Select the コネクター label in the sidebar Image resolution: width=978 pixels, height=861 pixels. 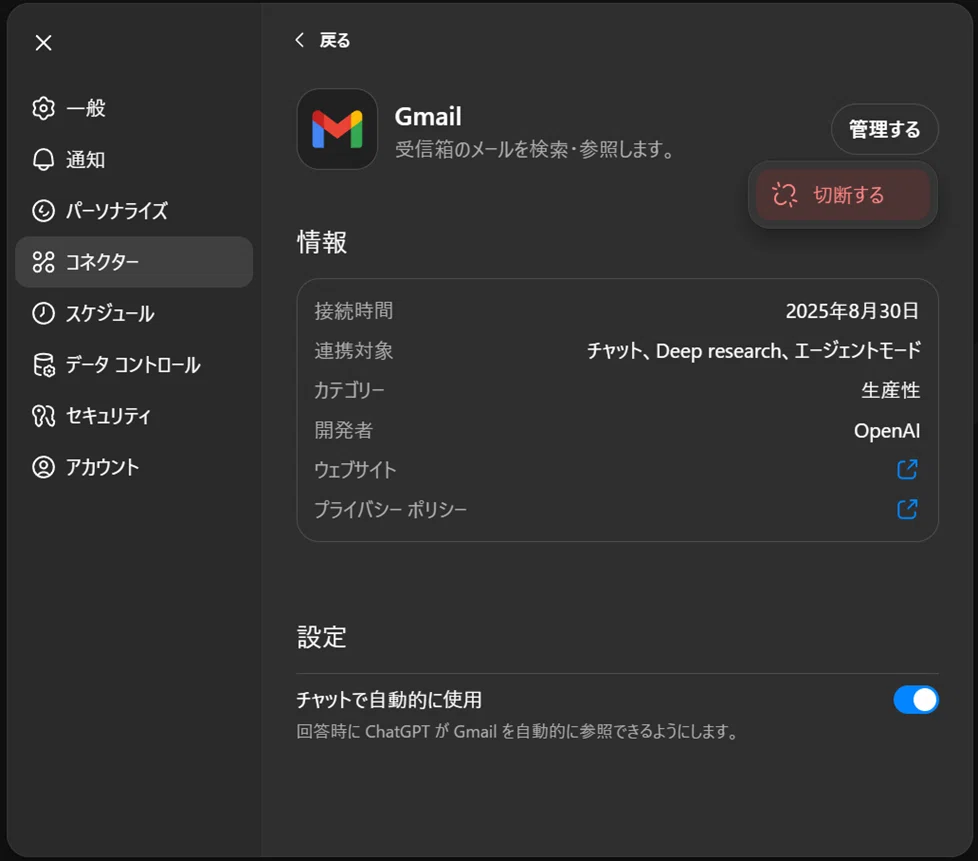pos(103,262)
